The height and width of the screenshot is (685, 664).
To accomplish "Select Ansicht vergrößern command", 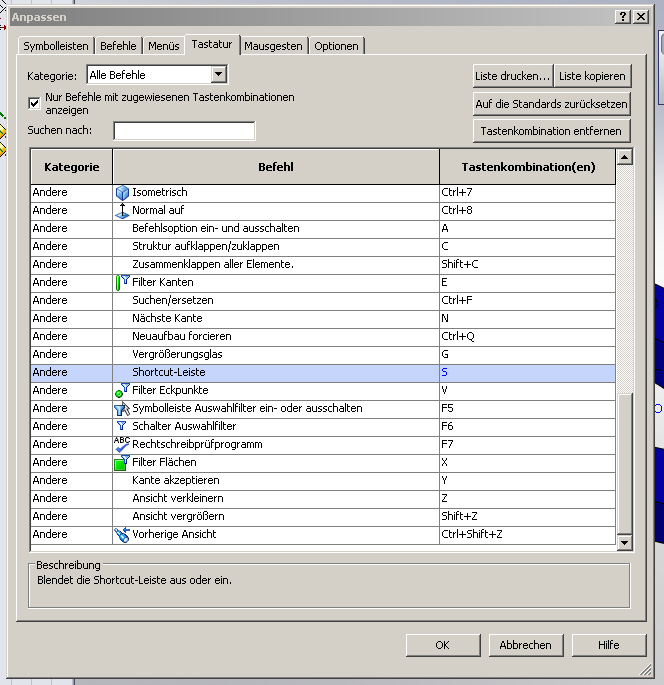I will point(323,516).
